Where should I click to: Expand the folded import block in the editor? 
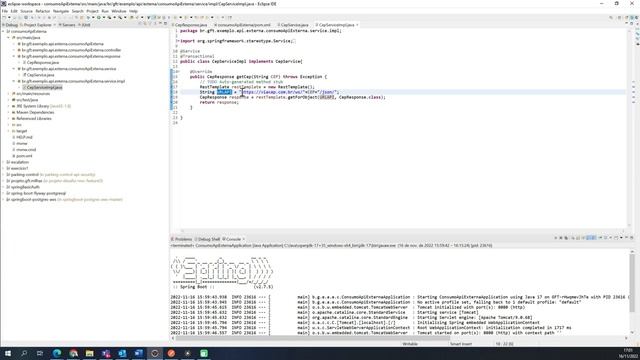(x=178, y=41)
